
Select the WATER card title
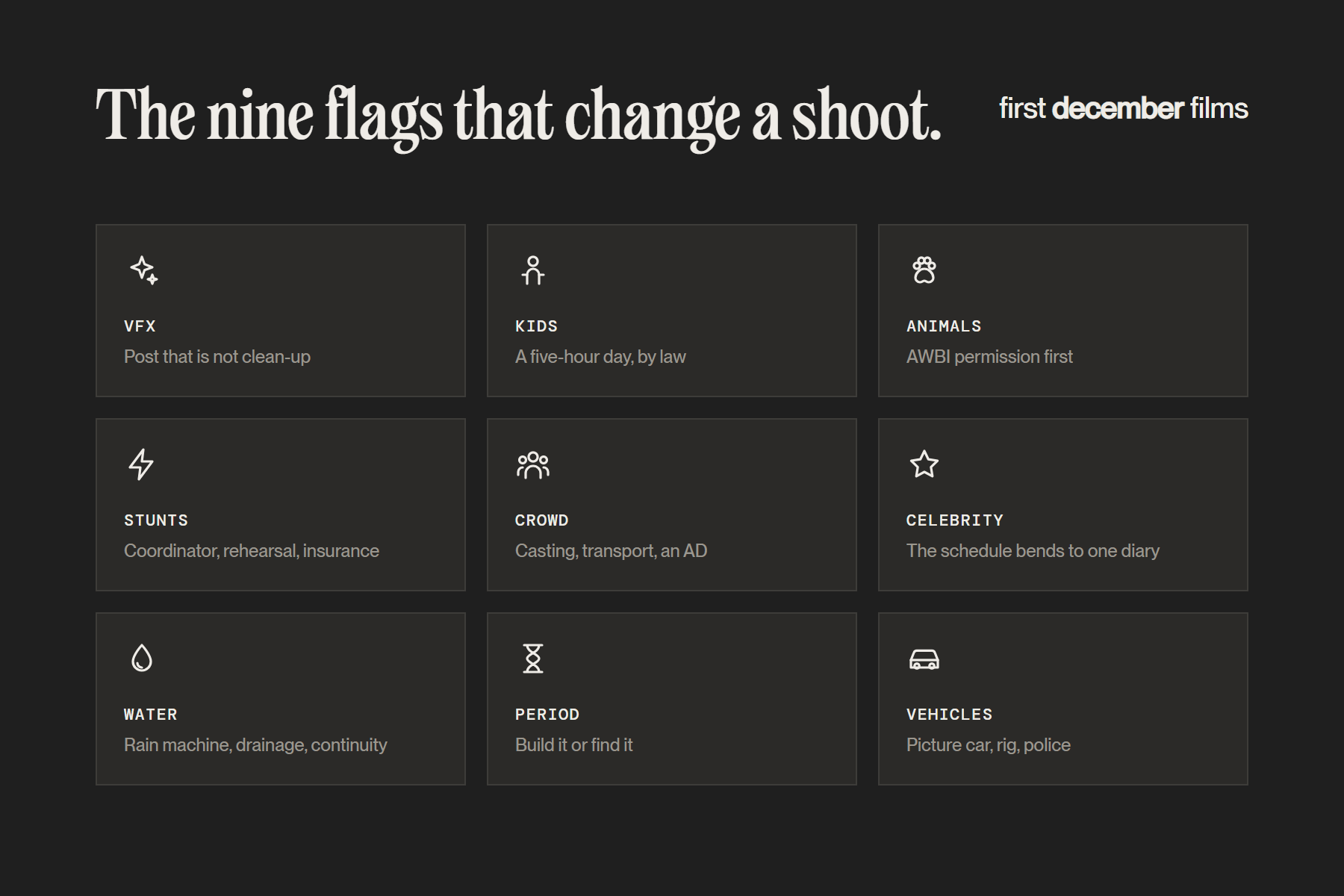(x=151, y=715)
